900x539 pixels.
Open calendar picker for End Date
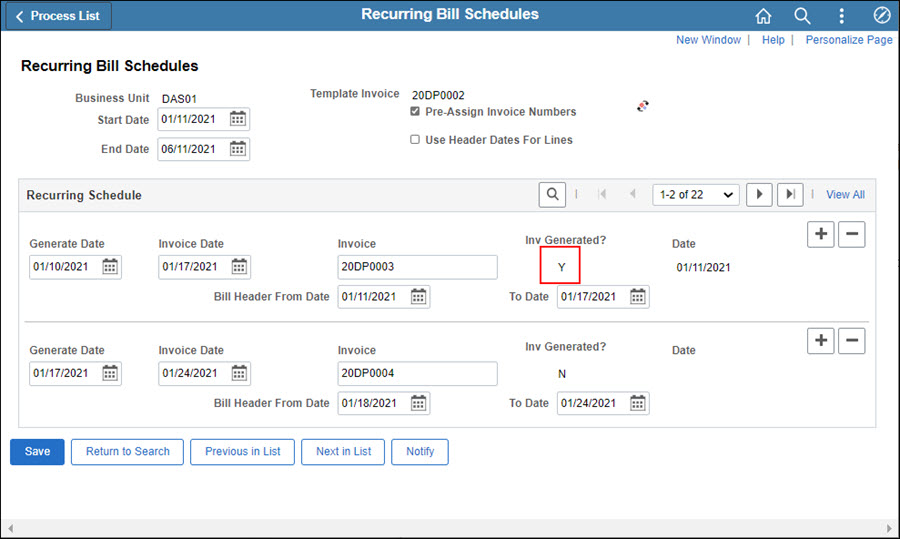click(x=238, y=149)
